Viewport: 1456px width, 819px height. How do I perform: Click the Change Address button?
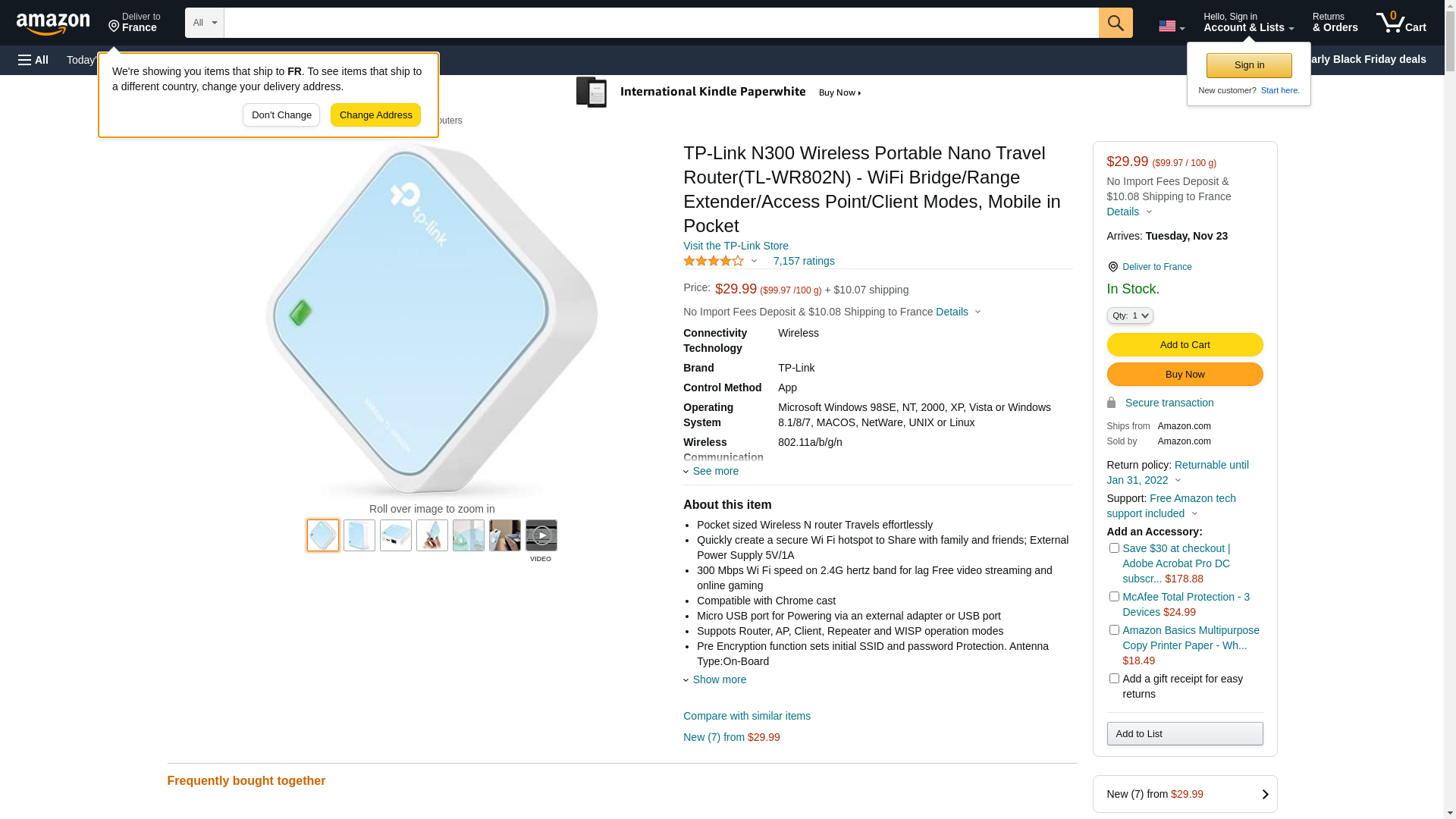[375, 115]
